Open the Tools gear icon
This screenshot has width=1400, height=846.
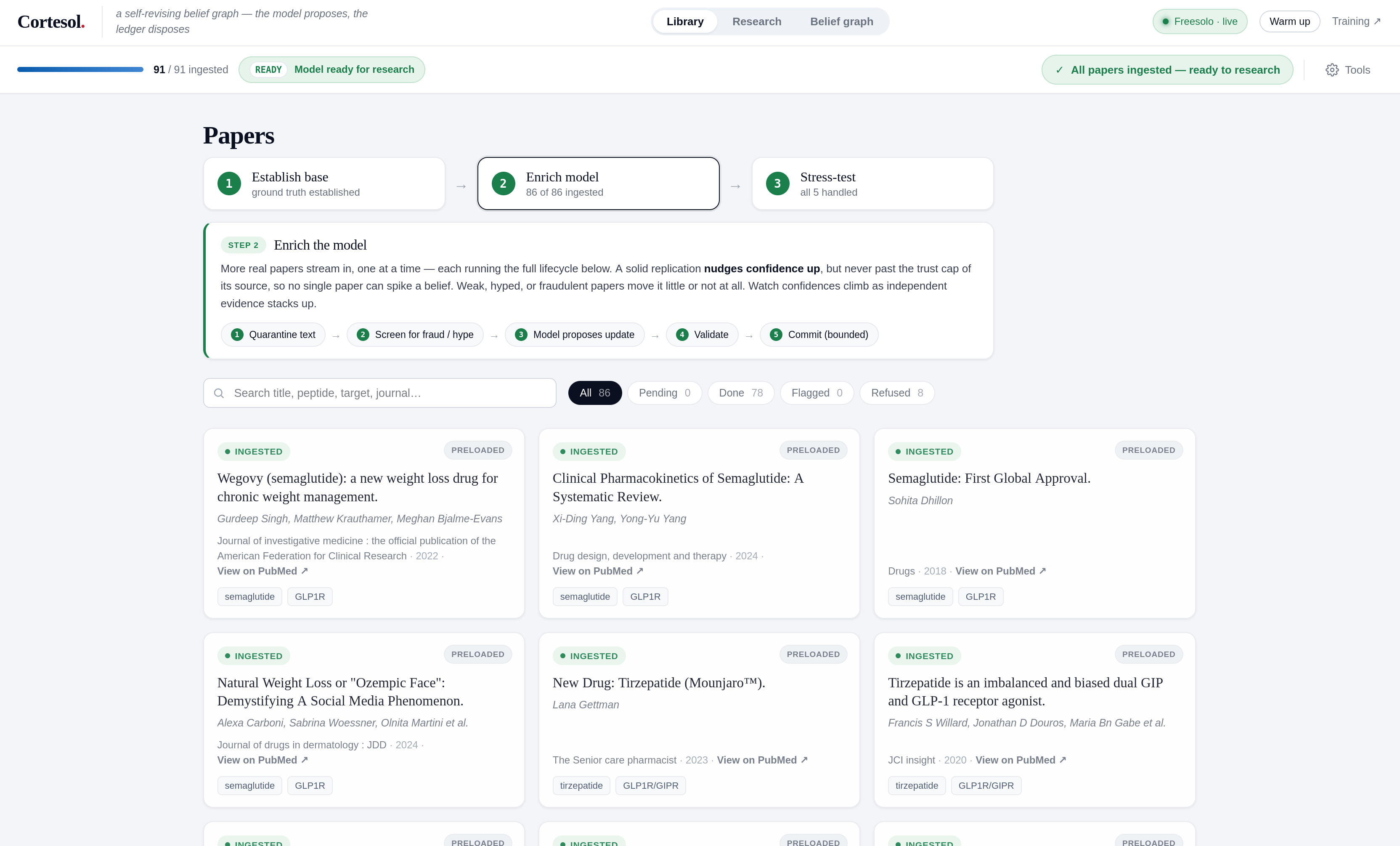pos(1332,70)
